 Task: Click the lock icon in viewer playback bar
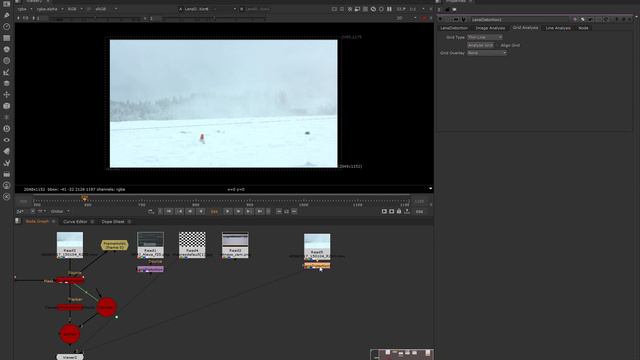coord(399,211)
